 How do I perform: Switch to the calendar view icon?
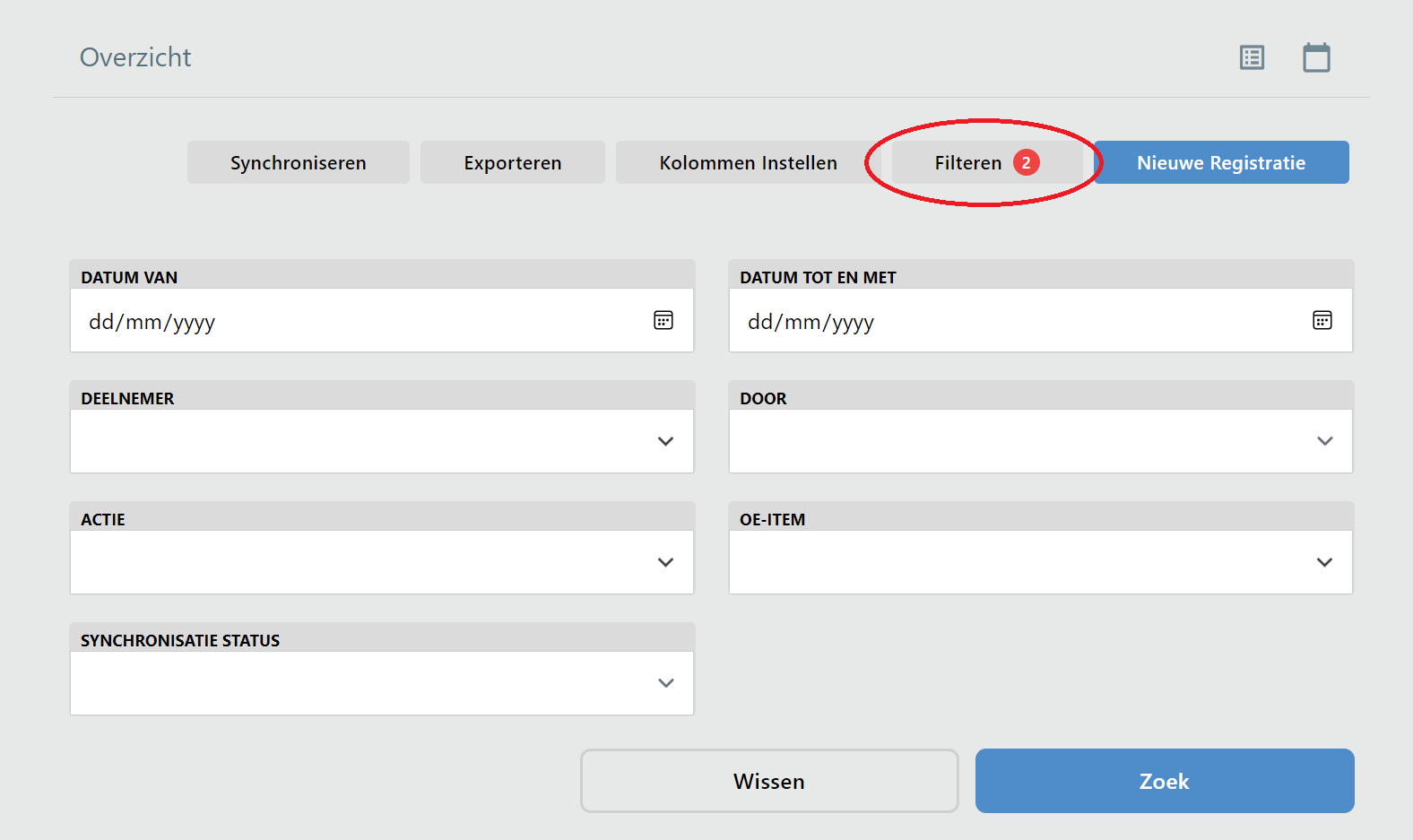coord(1316,57)
